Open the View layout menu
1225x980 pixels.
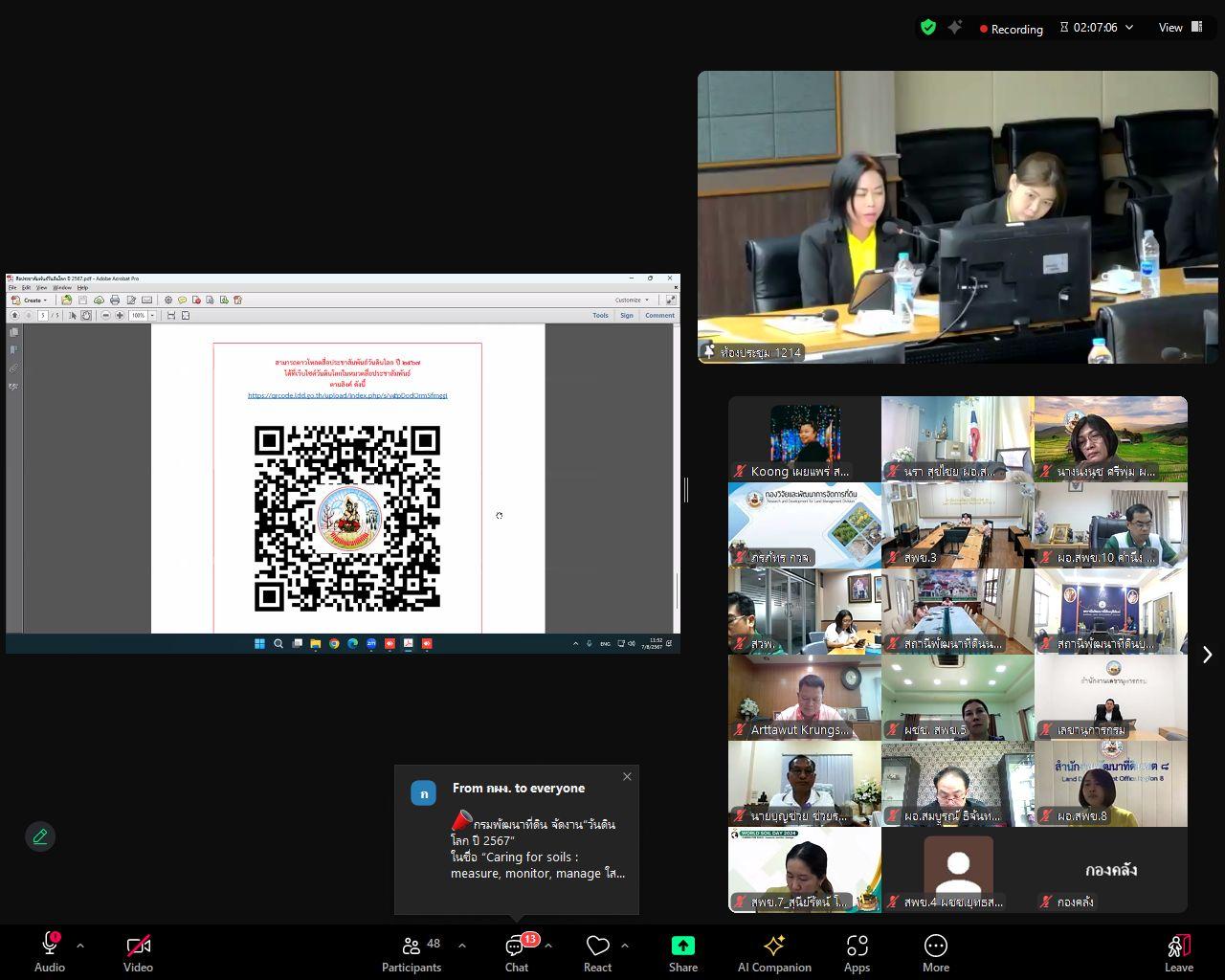1181,28
